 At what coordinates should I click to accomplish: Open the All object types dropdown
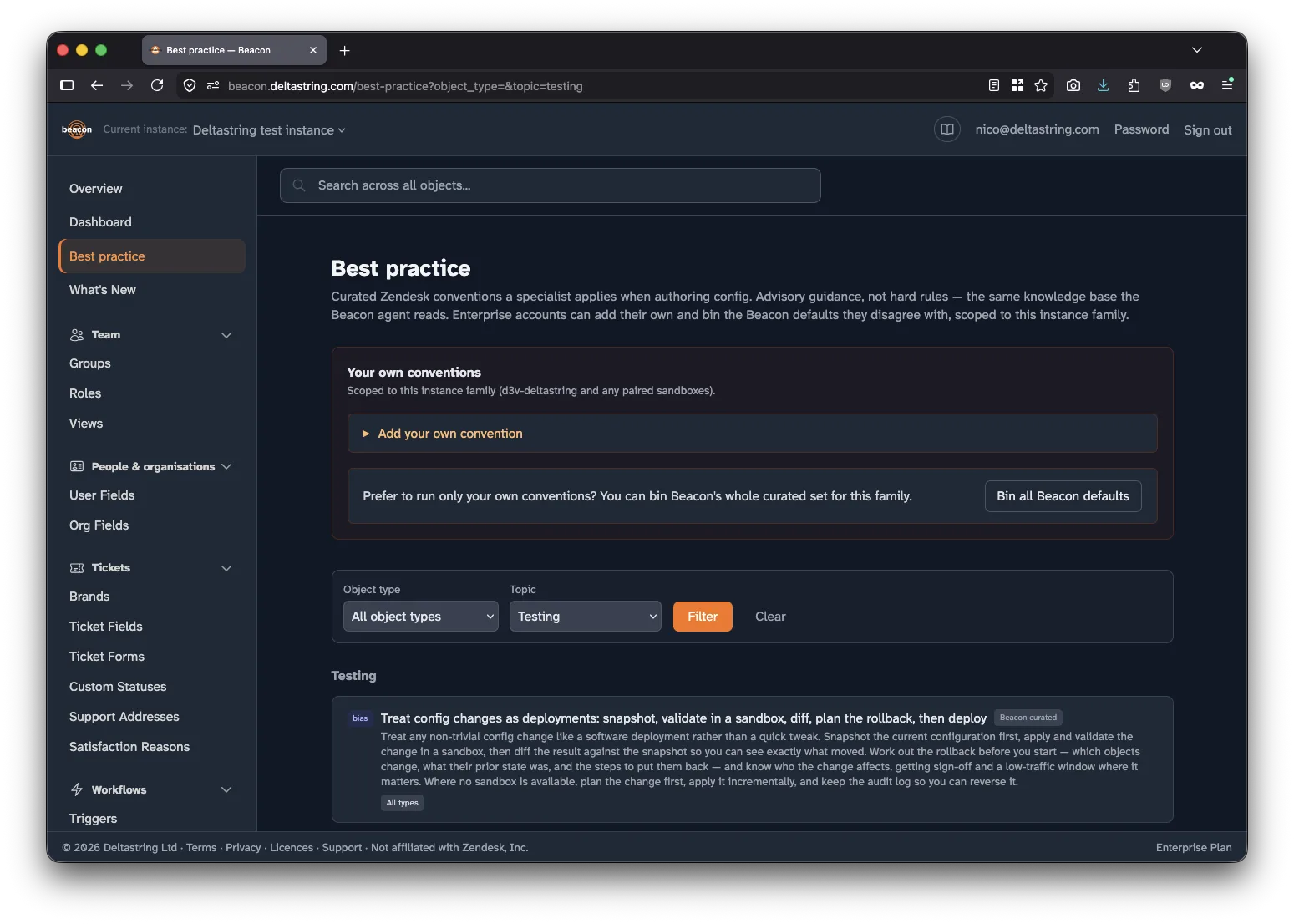click(421, 617)
